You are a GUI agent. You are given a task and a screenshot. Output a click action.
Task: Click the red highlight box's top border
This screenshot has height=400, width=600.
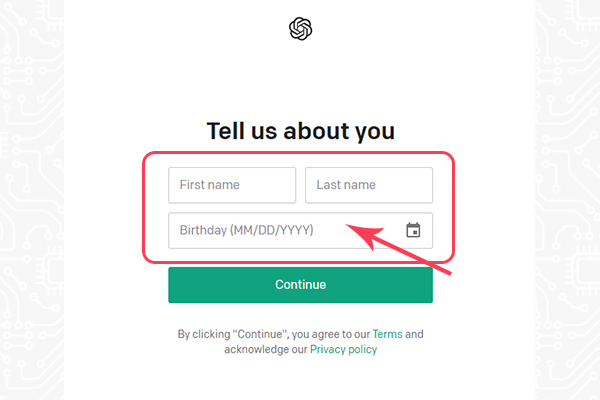click(300, 153)
